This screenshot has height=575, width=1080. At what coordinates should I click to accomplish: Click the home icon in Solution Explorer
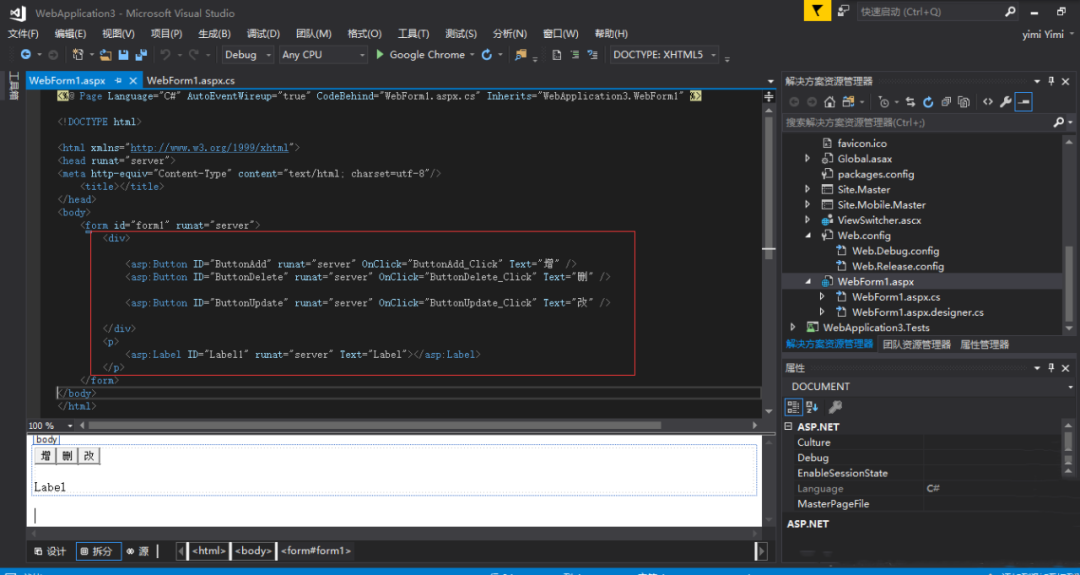pos(828,102)
